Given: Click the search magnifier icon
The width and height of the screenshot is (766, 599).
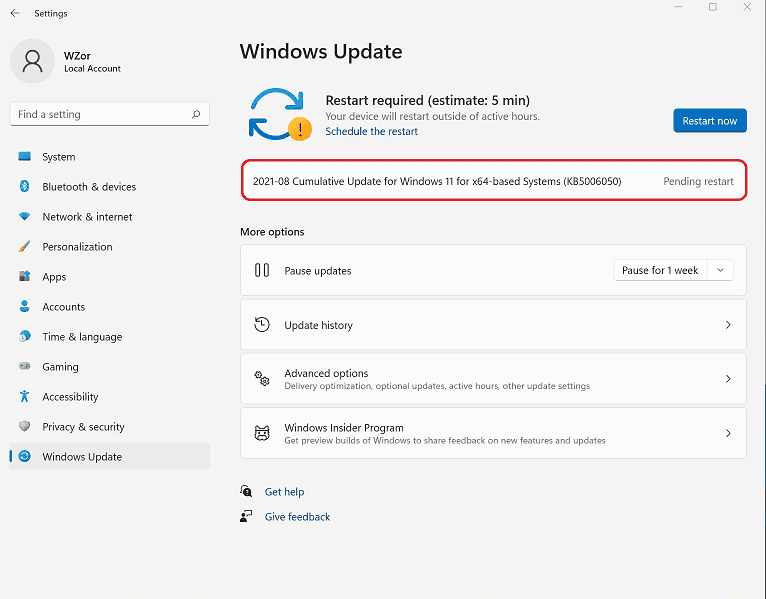Looking at the screenshot, I should [x=196, y=114].
